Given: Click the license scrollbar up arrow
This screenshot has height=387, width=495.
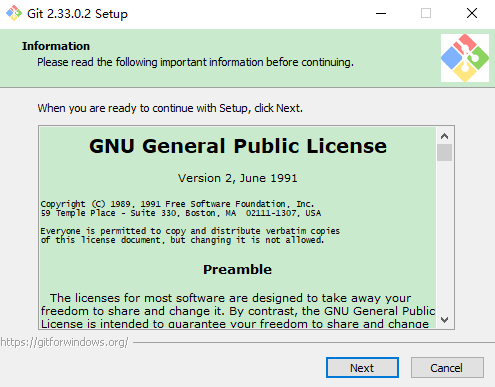Looking at the screenshot, I should 444,136.
